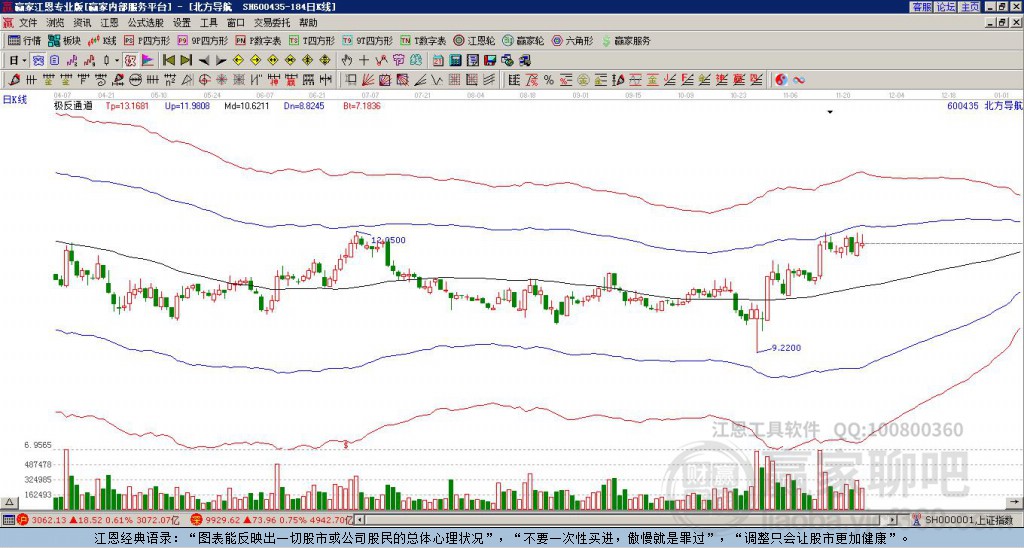Click the colored flag icon
Image resolution: width=1024 pixels, height=548 pixels.
coord(148,61)
